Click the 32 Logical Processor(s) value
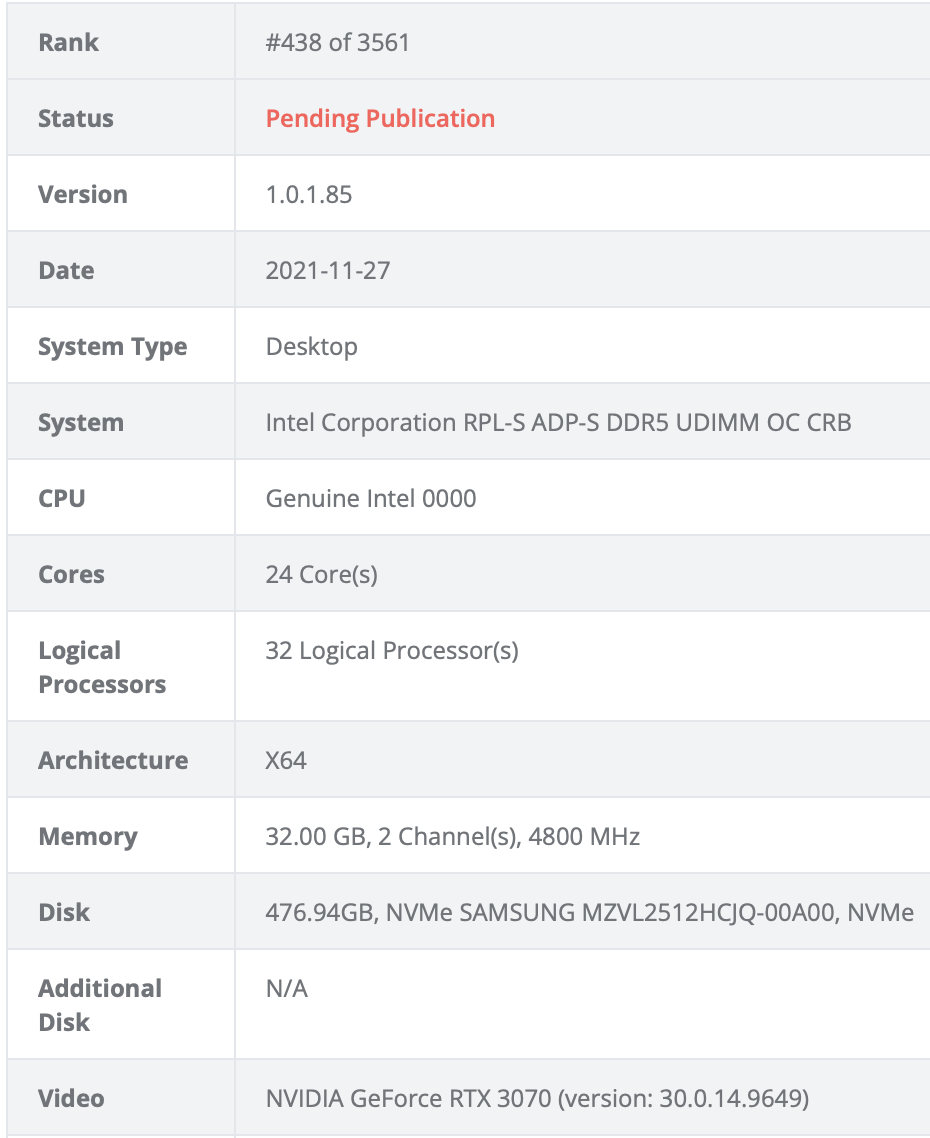 pos(392,651)
